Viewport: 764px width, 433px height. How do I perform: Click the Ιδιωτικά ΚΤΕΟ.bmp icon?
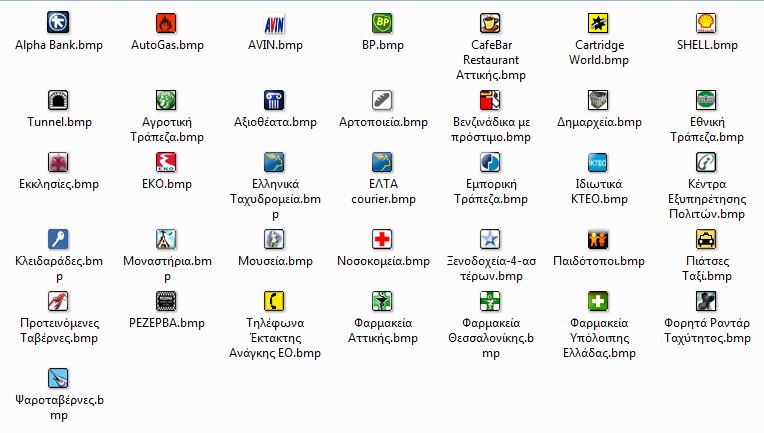(598, 162)
